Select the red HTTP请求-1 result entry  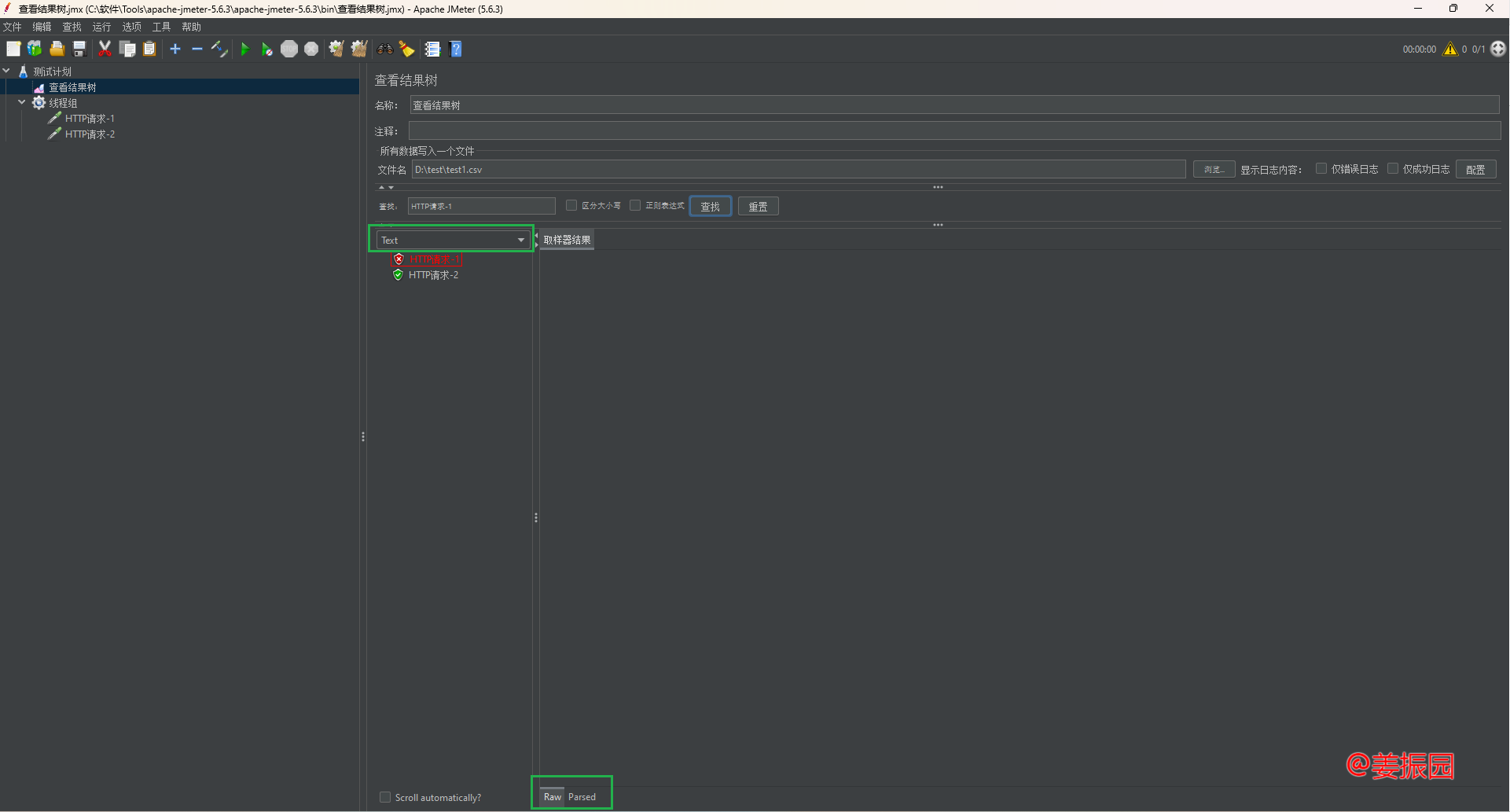434,259
